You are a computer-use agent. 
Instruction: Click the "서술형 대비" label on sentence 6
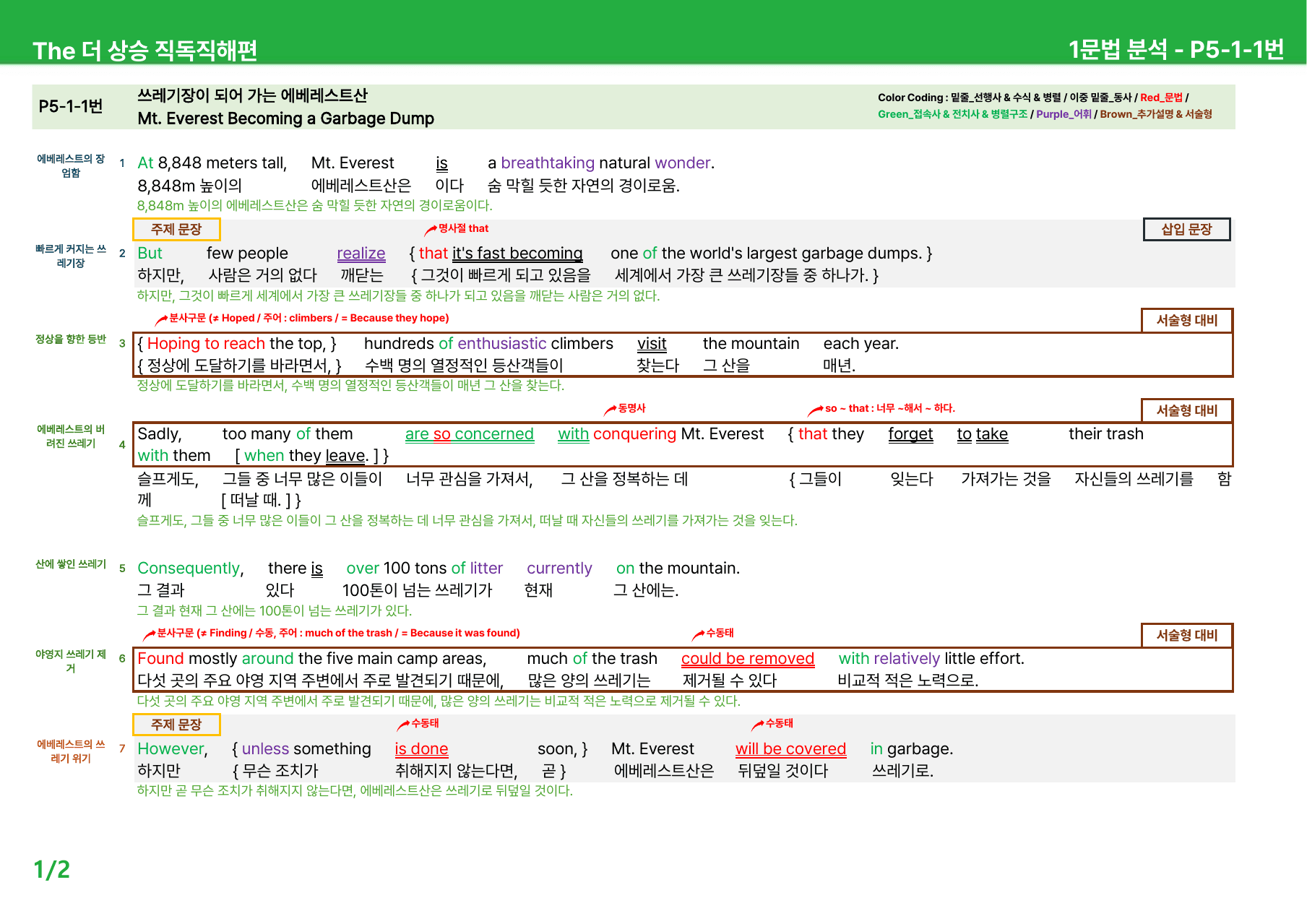[1187, 635]
